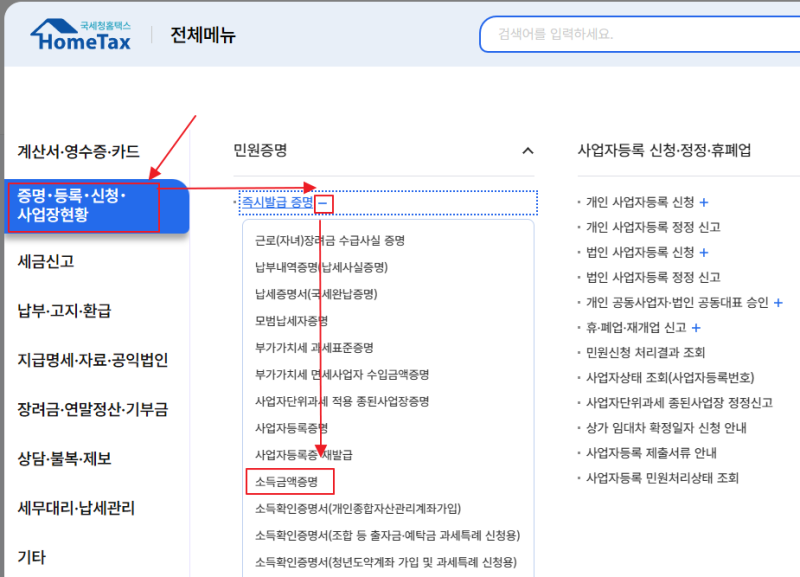Click the 사업자등록 신청·정정·휴폐업 heading
Image resolution: width=800 pixels, height=577 pixels.
664,150
